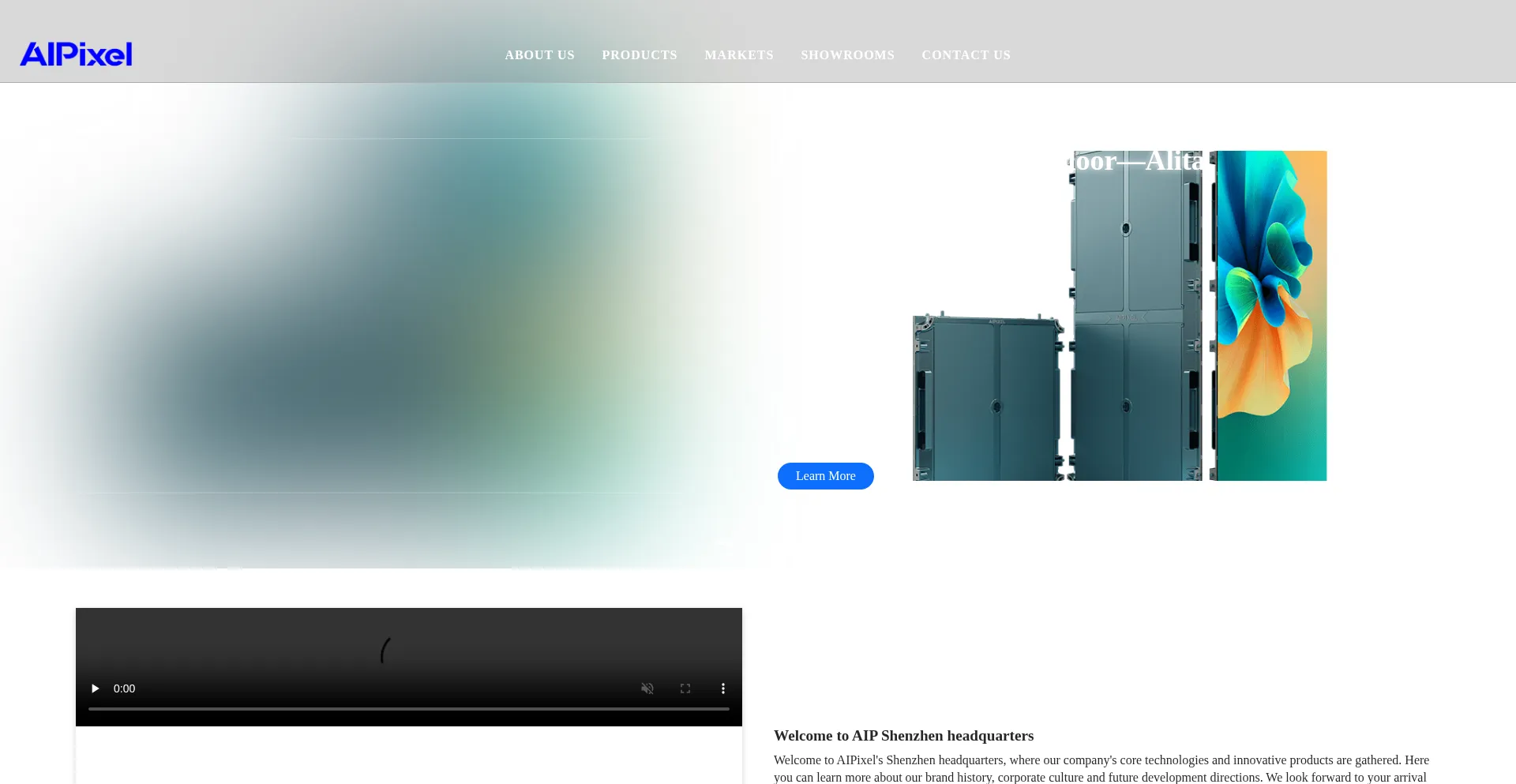Open the CONTACT US page
This screenshot has height=784, width=1516.
click(966, 54)
